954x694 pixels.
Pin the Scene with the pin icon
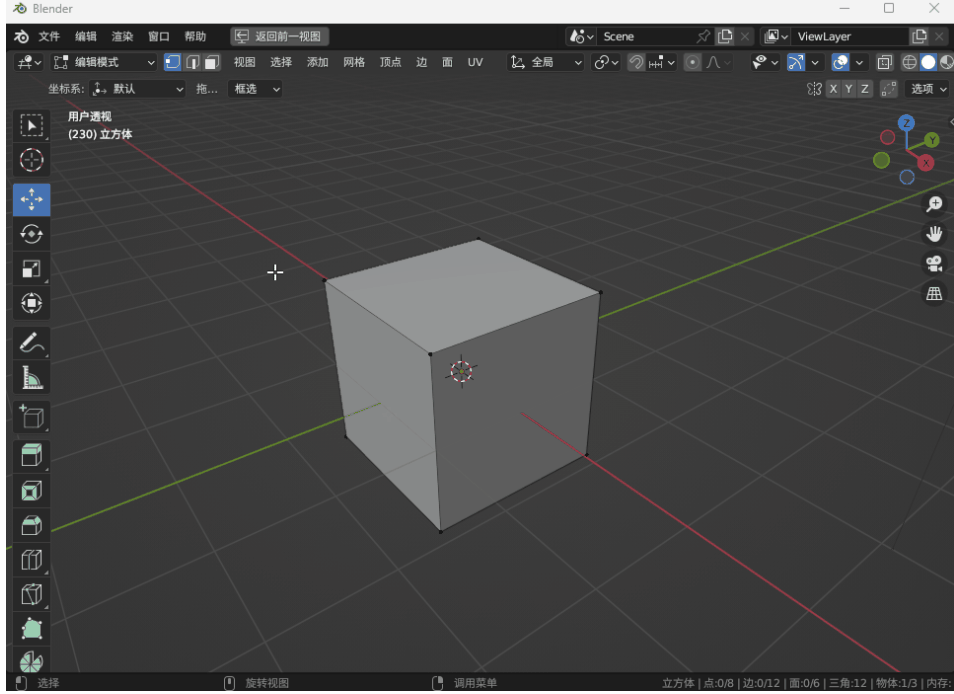tap(703, 36)
